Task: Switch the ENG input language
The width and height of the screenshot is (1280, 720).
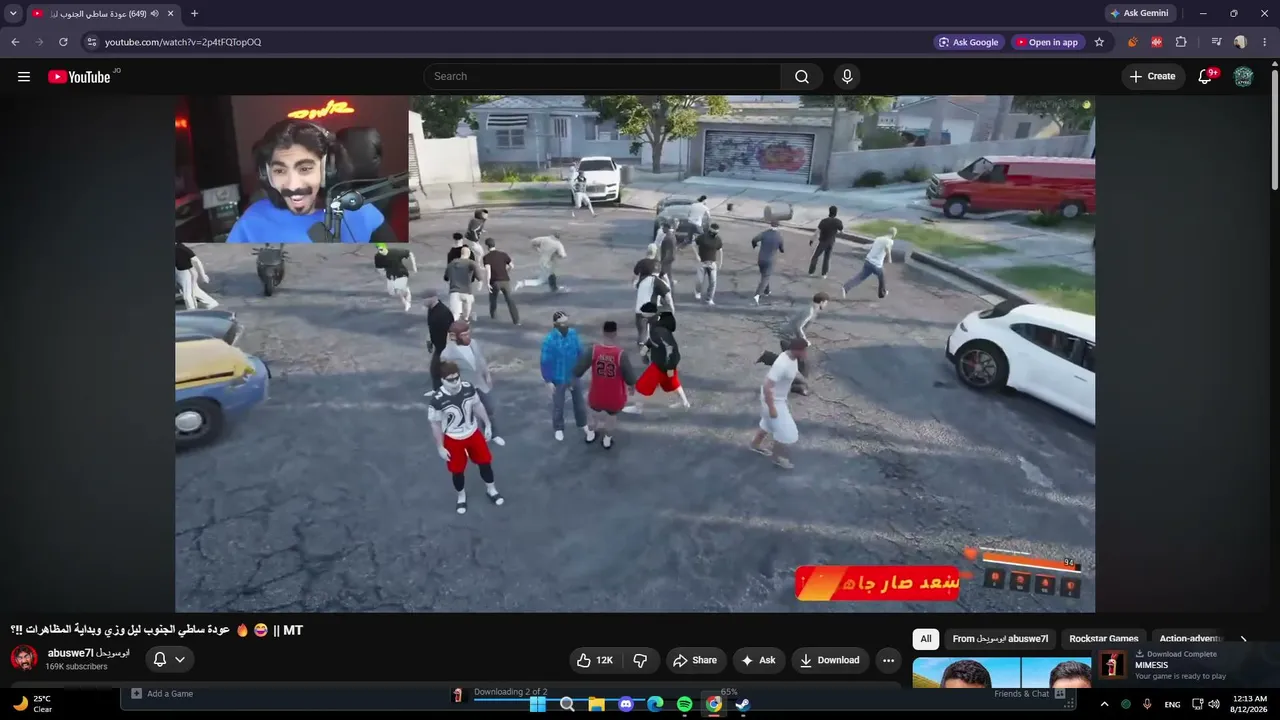Action: tap(1172, 704)
